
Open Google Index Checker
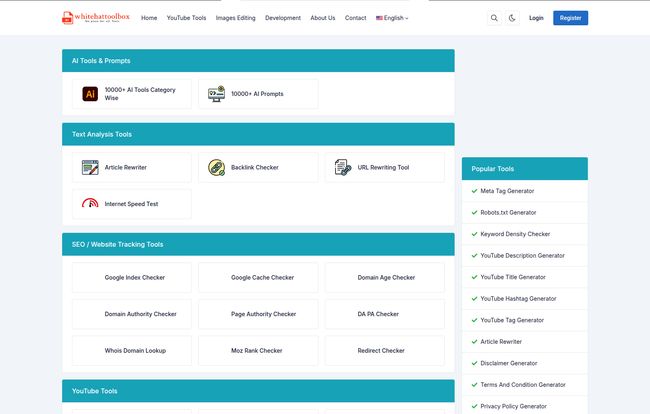(x=132, y=278)
